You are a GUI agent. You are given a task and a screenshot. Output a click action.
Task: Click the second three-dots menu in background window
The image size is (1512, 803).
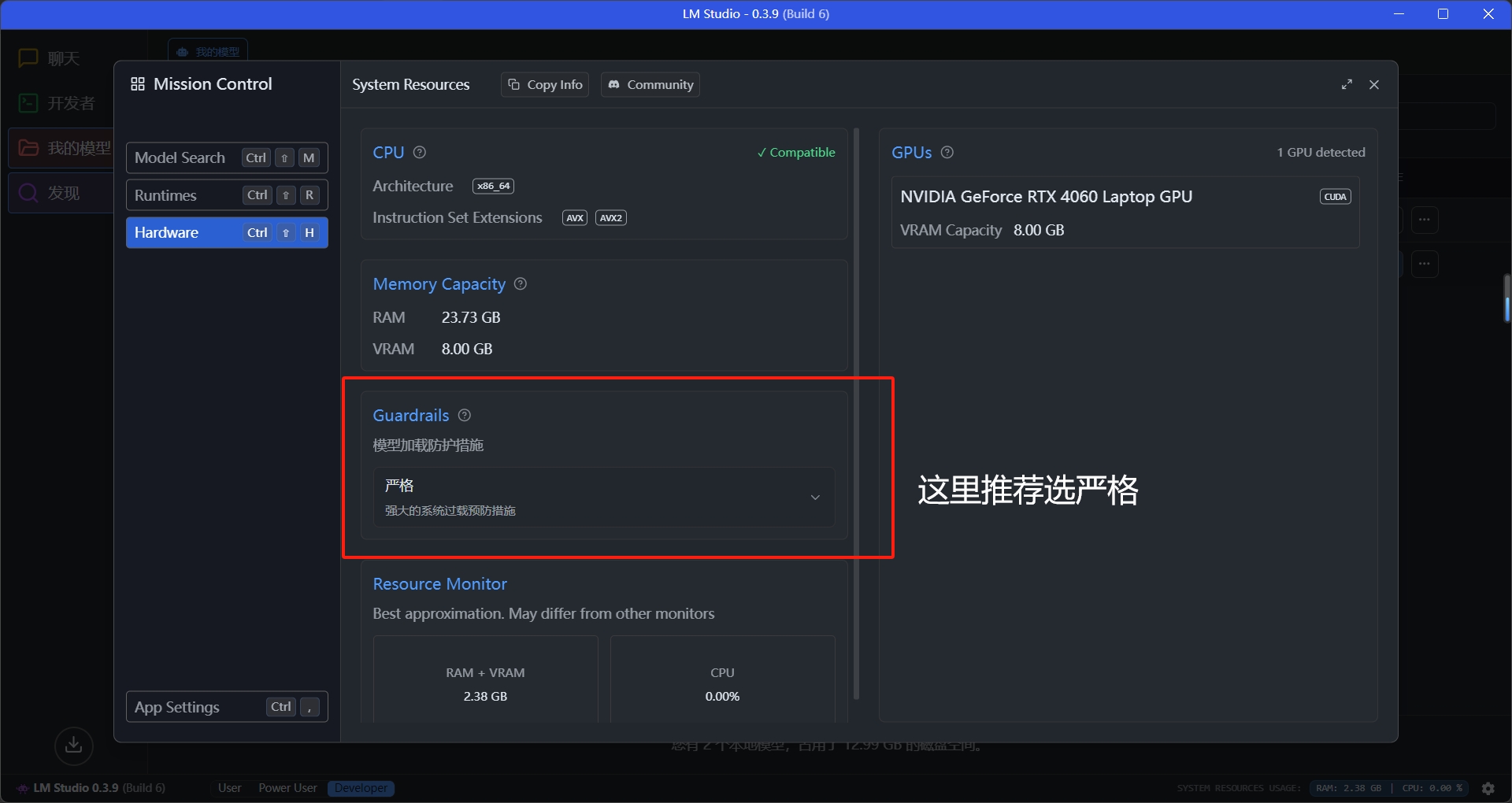click(1425, 264)
